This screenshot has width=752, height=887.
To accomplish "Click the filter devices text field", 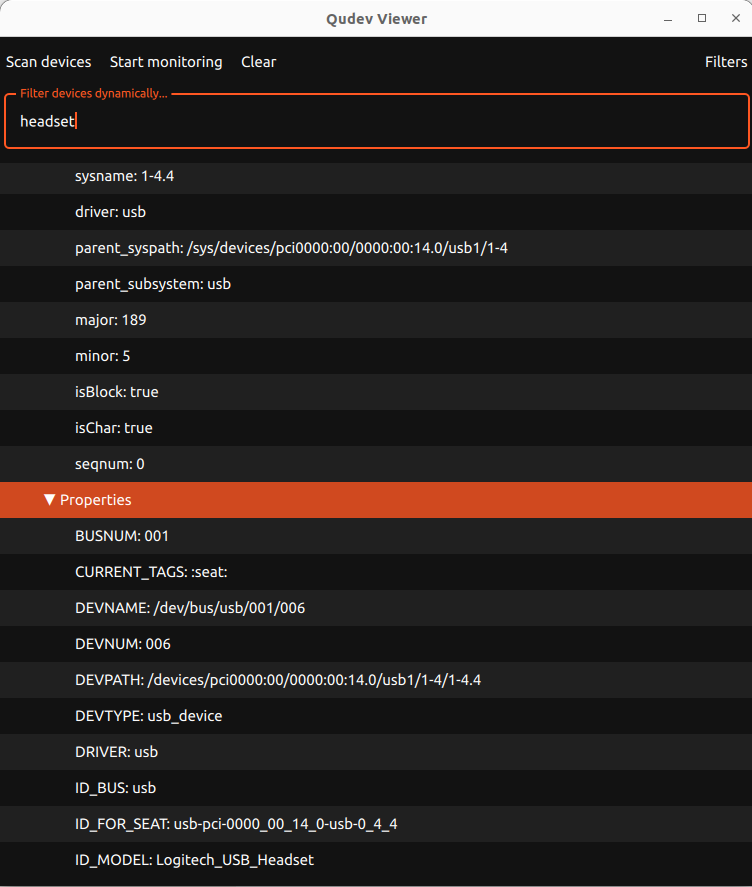I will tap(376, 122).
